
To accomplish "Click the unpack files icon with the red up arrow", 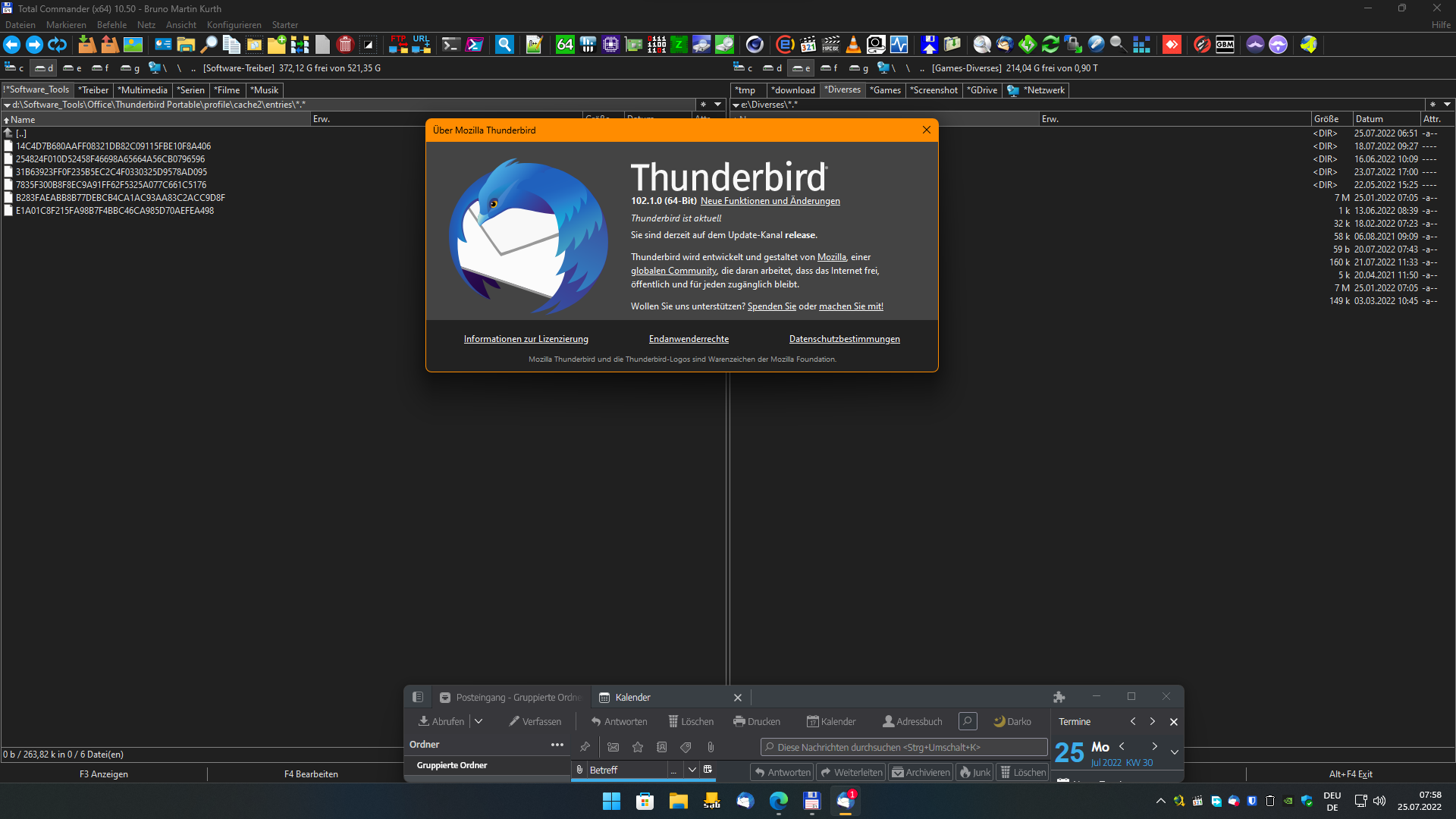I will pos(110,45).
